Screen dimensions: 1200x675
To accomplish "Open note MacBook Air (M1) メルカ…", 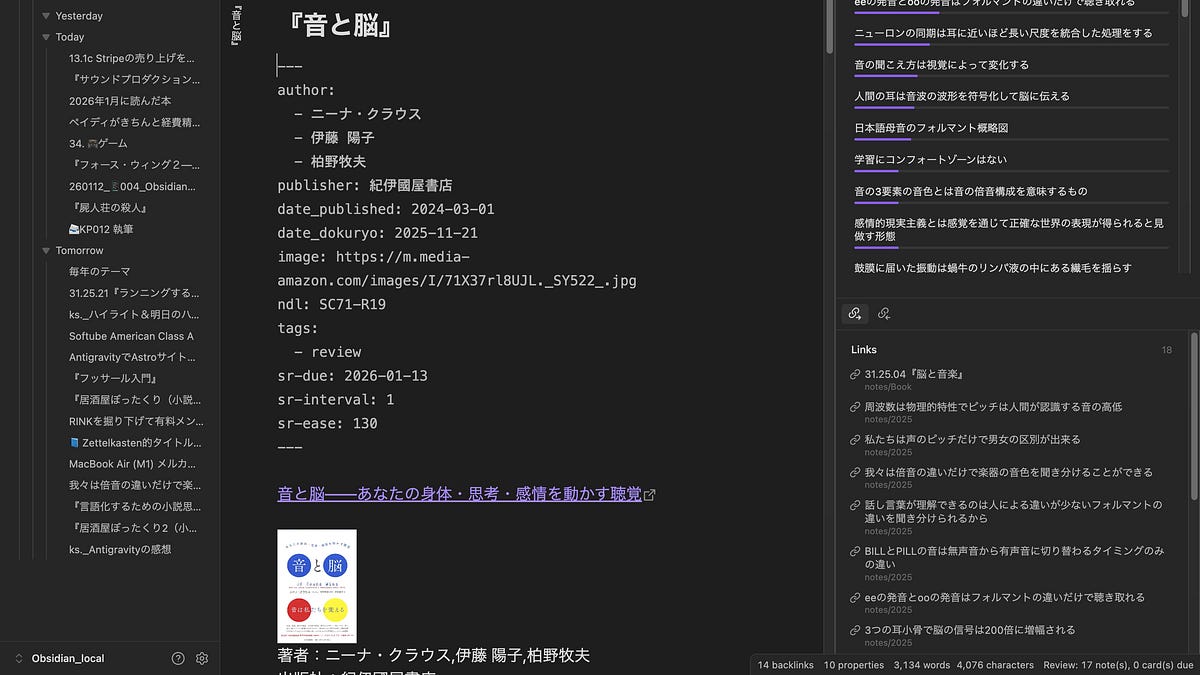I will coord(132,464).
